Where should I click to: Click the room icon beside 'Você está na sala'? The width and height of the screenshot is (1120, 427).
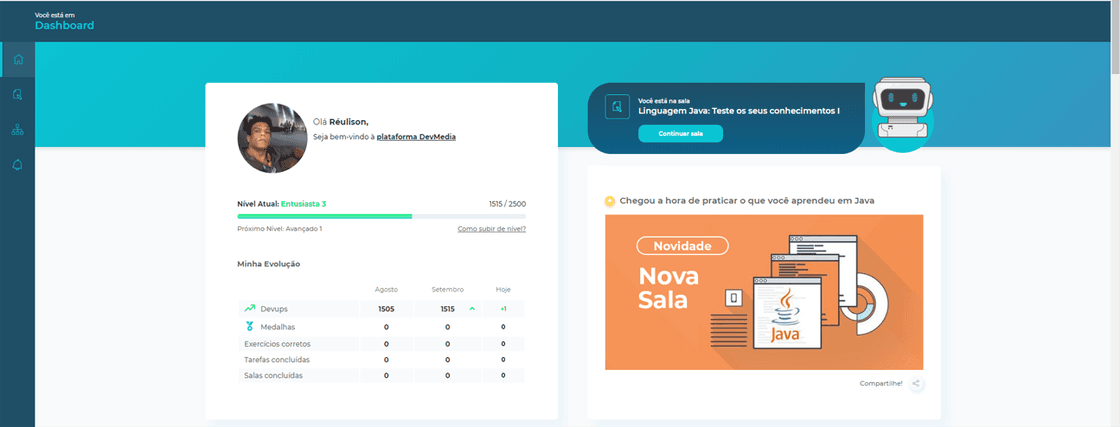(617, 106)
